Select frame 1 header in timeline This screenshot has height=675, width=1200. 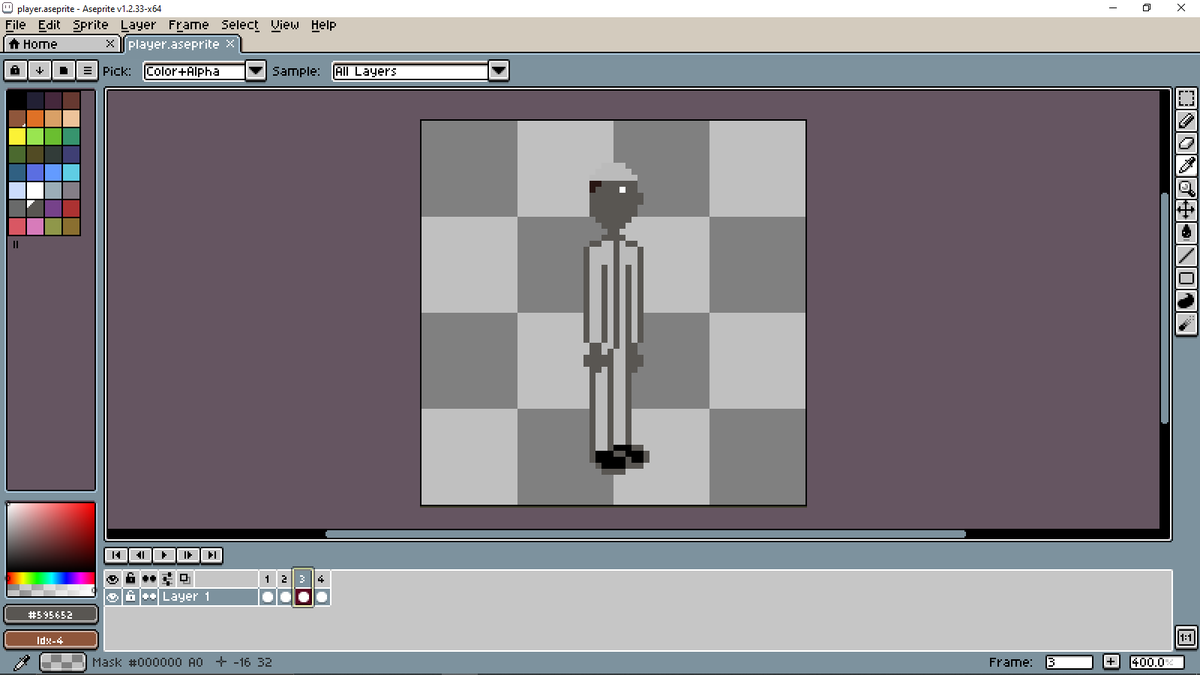tap(266, 579)
